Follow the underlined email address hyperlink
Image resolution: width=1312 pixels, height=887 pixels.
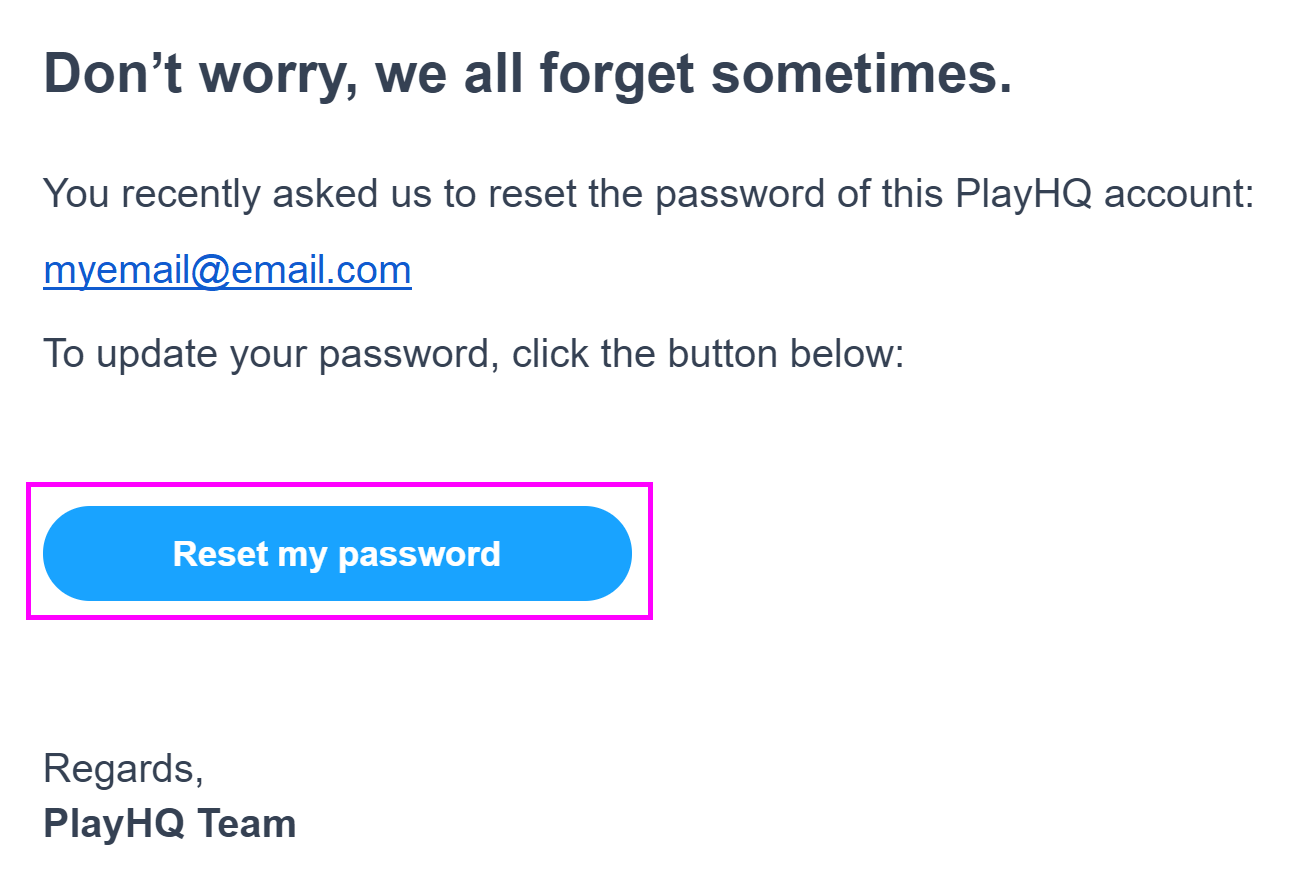tap(227, 270)
